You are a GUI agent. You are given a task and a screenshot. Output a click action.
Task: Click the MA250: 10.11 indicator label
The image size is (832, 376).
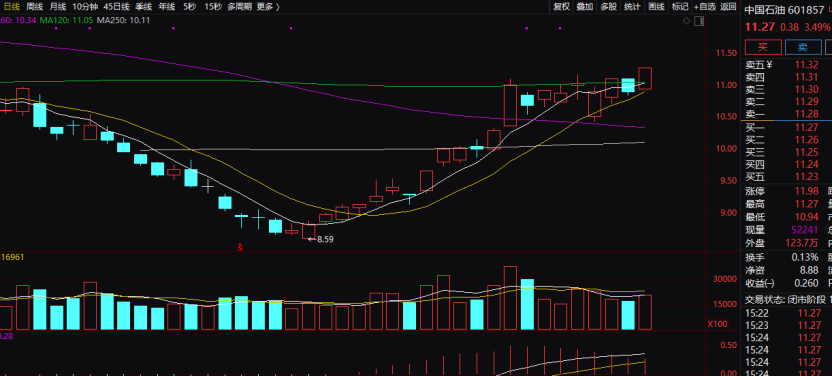124,20
